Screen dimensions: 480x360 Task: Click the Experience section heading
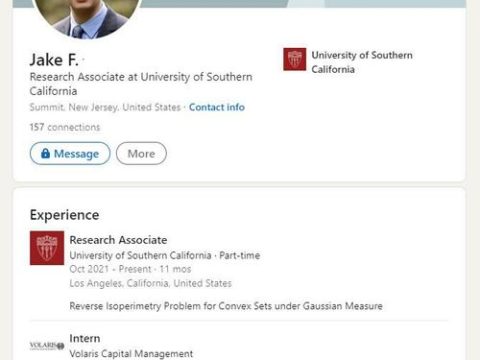pyautogui.click(x=64, y=215)
